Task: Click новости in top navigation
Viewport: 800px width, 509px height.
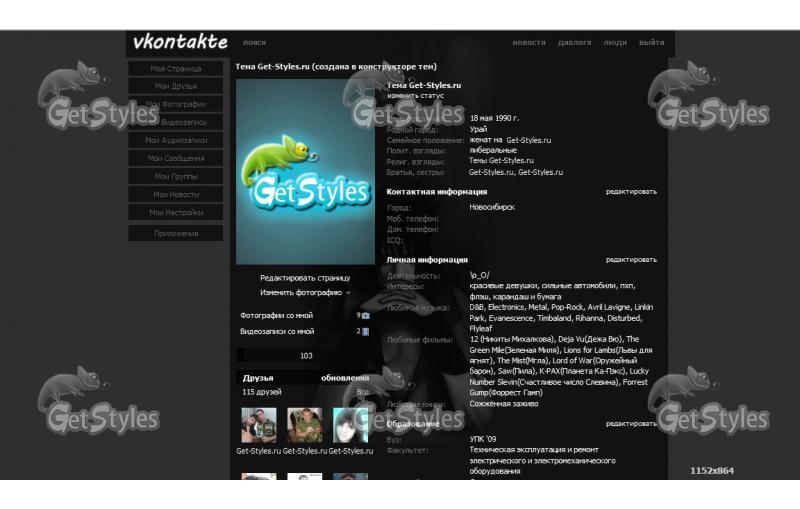Action: click(529, 43)
